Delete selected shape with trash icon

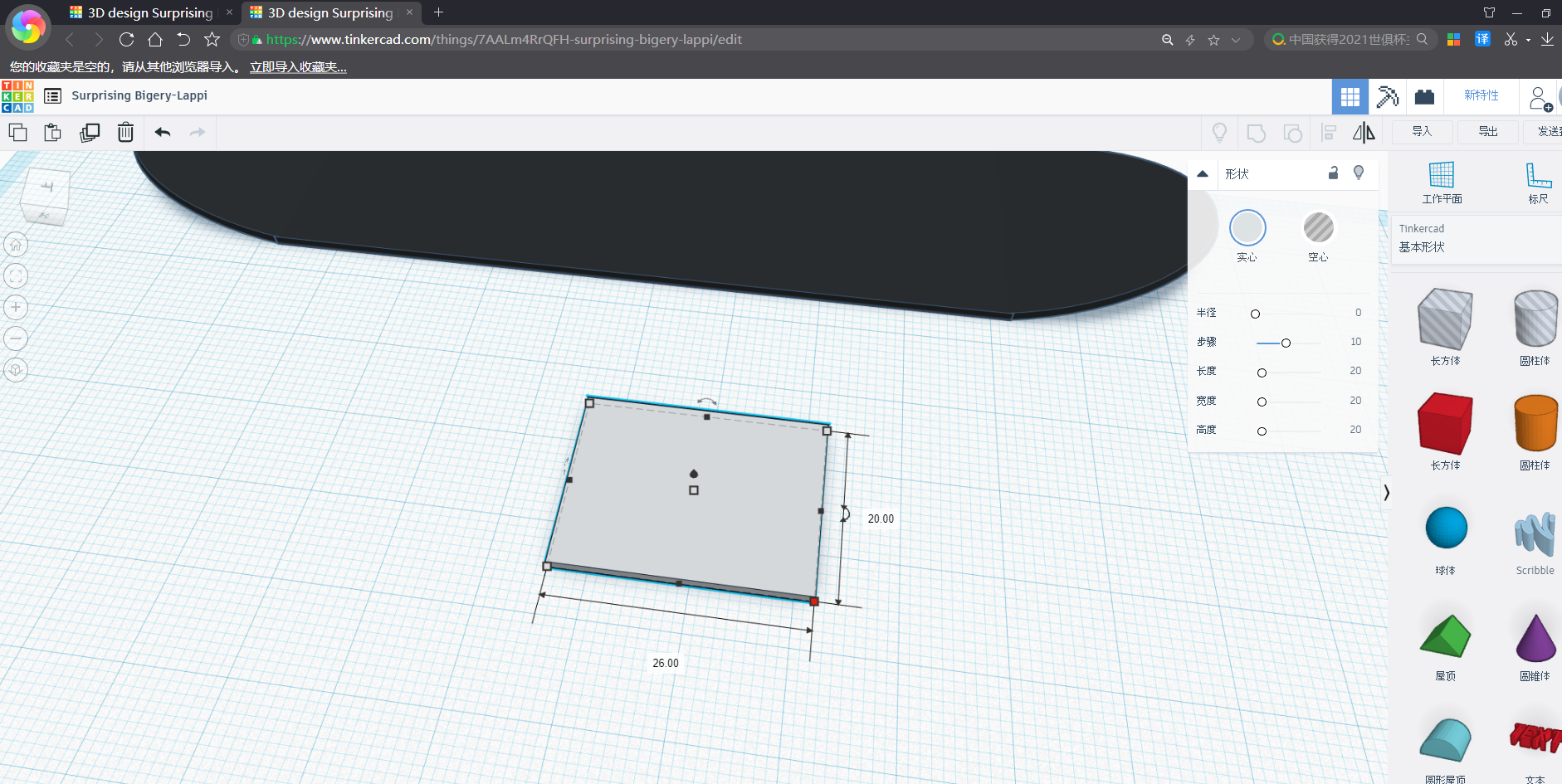point(125,132)
